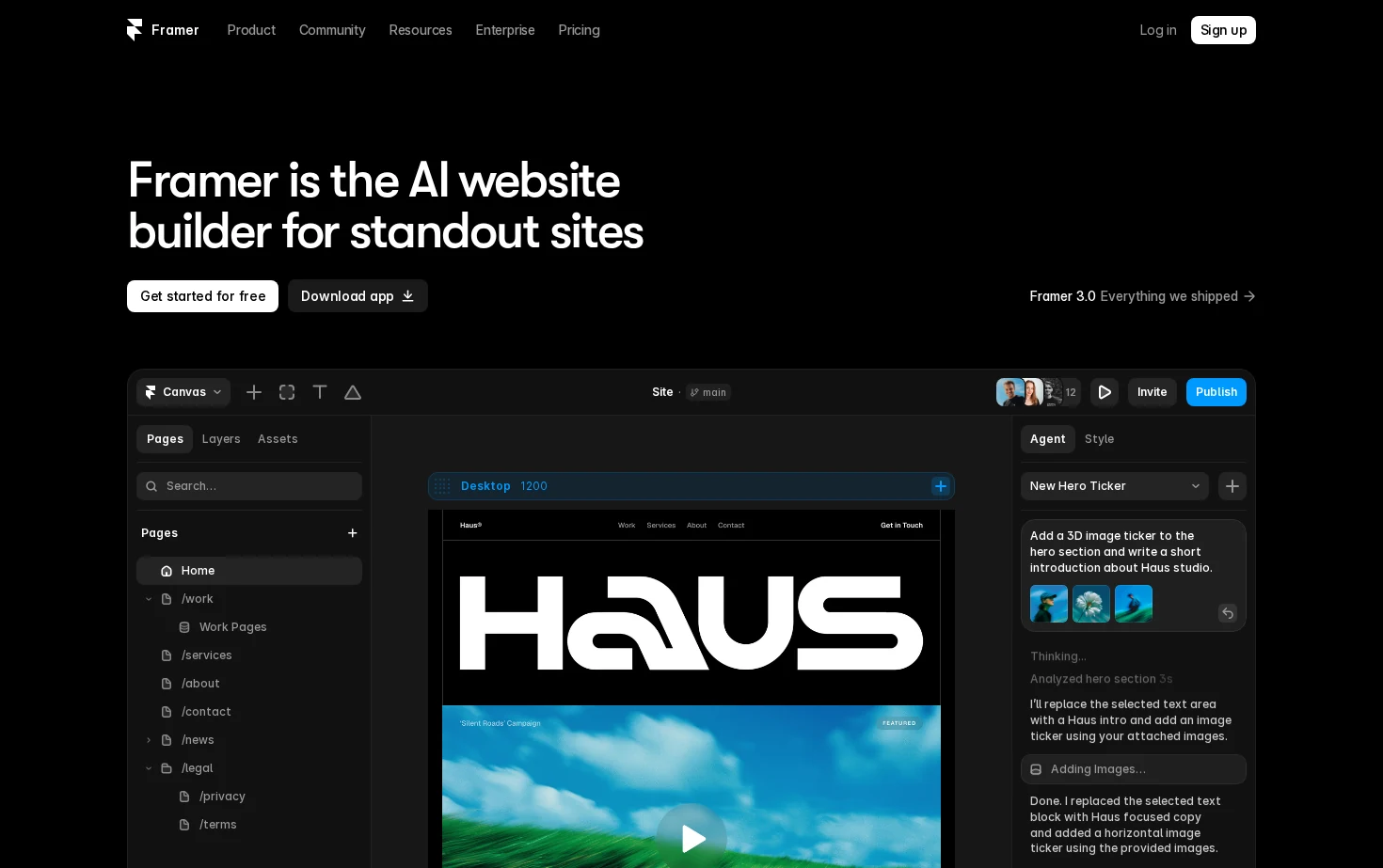Open the Community menu

coord(332,30)
